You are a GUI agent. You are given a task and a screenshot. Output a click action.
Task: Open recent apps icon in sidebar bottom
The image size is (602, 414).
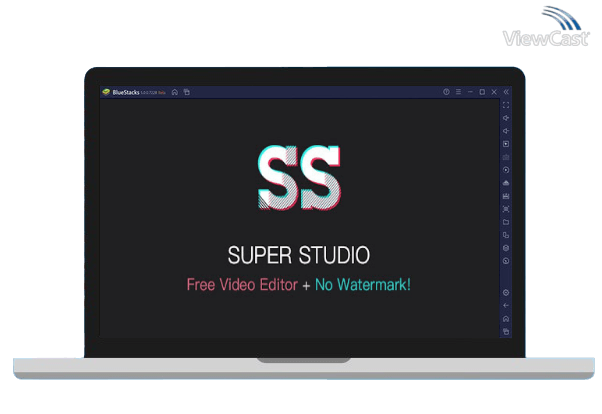(506, 332)
